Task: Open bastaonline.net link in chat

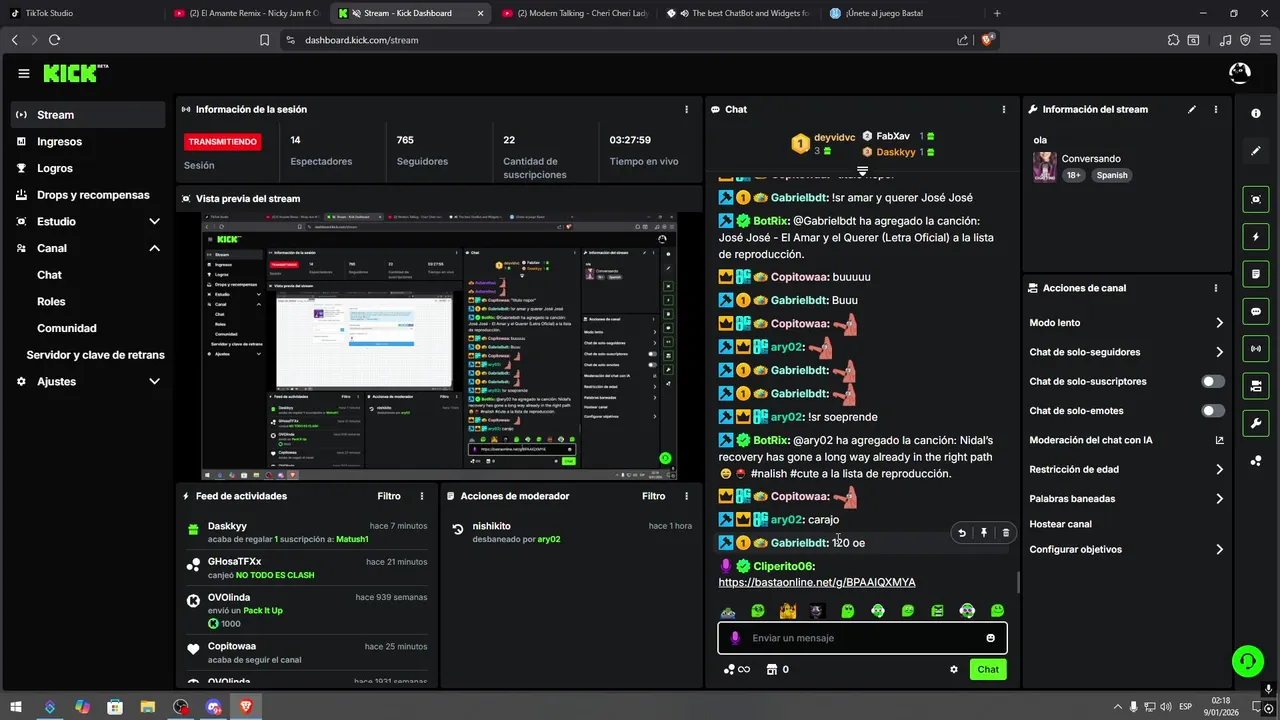Action: coord(817,582)
